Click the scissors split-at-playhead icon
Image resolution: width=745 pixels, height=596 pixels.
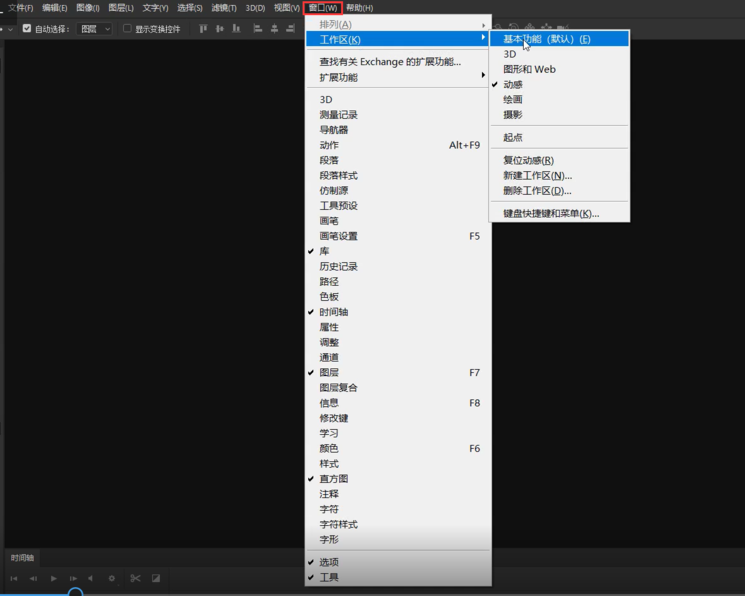[x=135, y=578]
